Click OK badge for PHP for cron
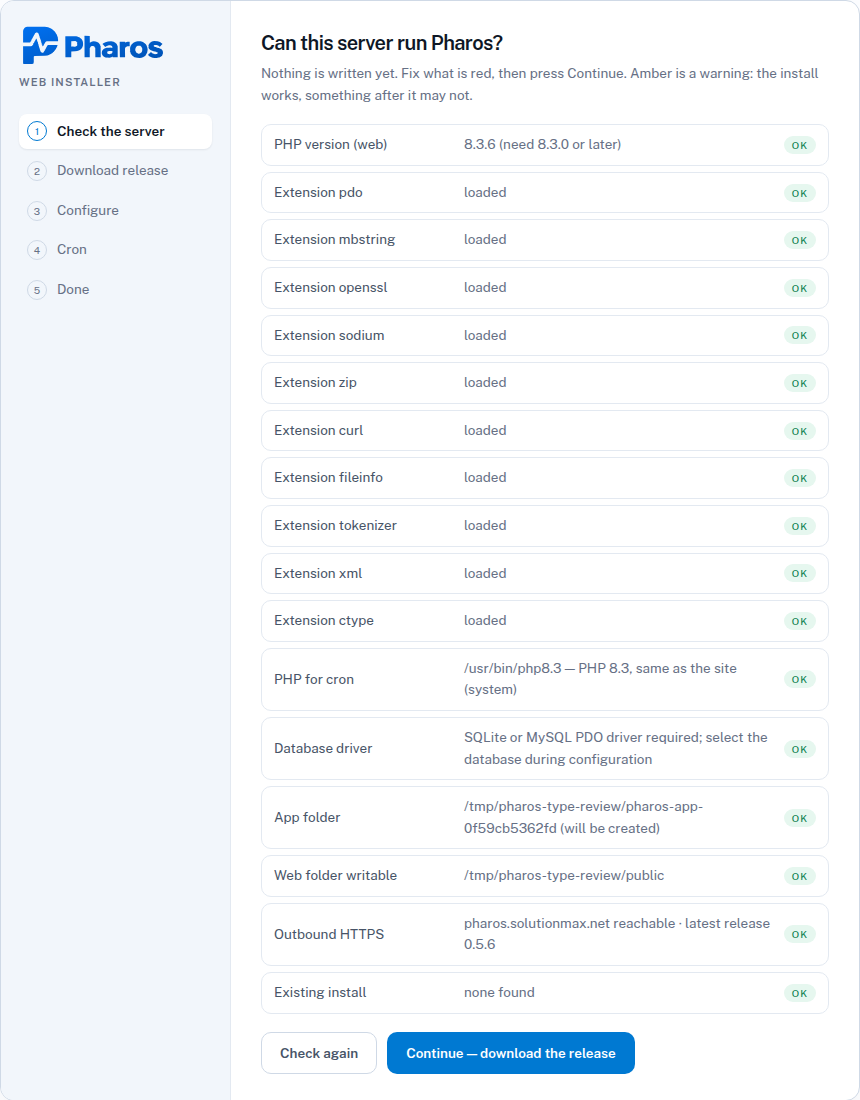Image resolution: width=860 pixels, height=1100 pixels. pyautogui.click(x=800, y=679)
